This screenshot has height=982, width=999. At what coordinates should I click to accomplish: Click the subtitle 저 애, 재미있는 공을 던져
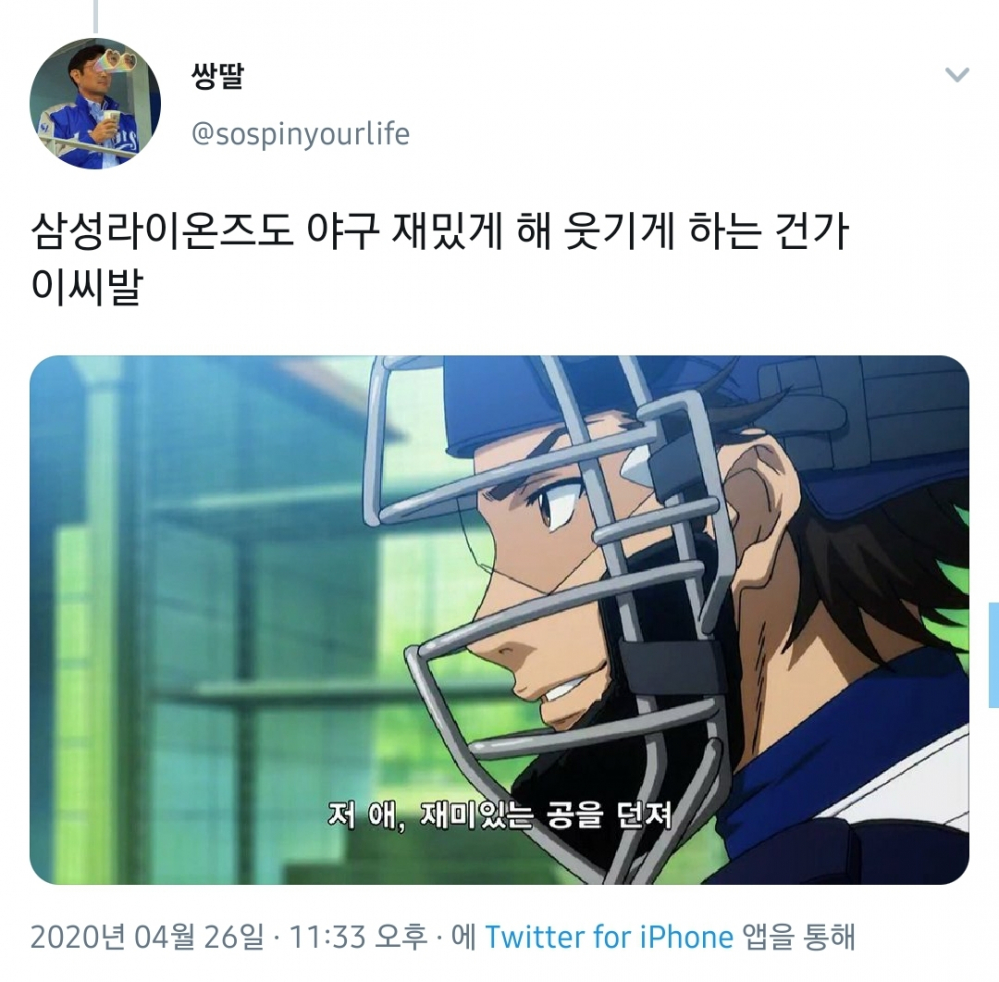point(500,814)
